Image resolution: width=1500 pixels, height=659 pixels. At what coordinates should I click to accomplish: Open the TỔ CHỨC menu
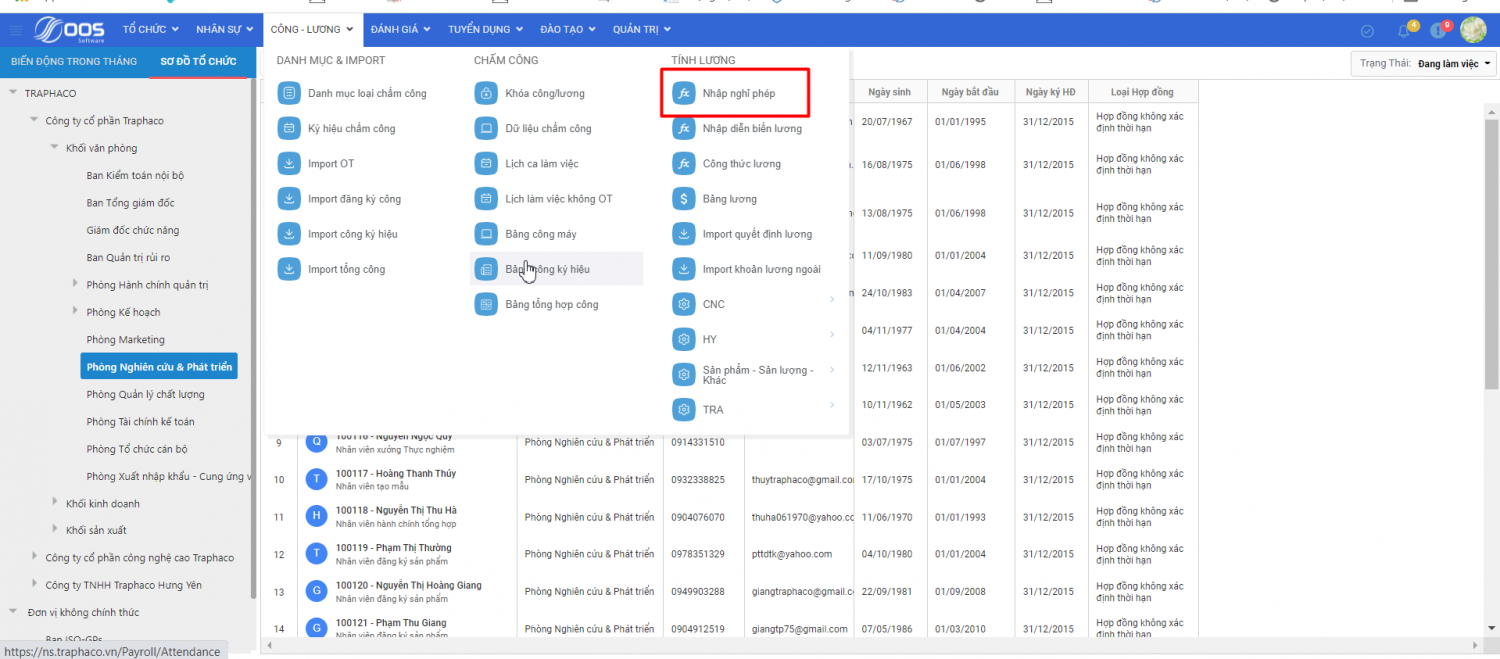point(150,29)
